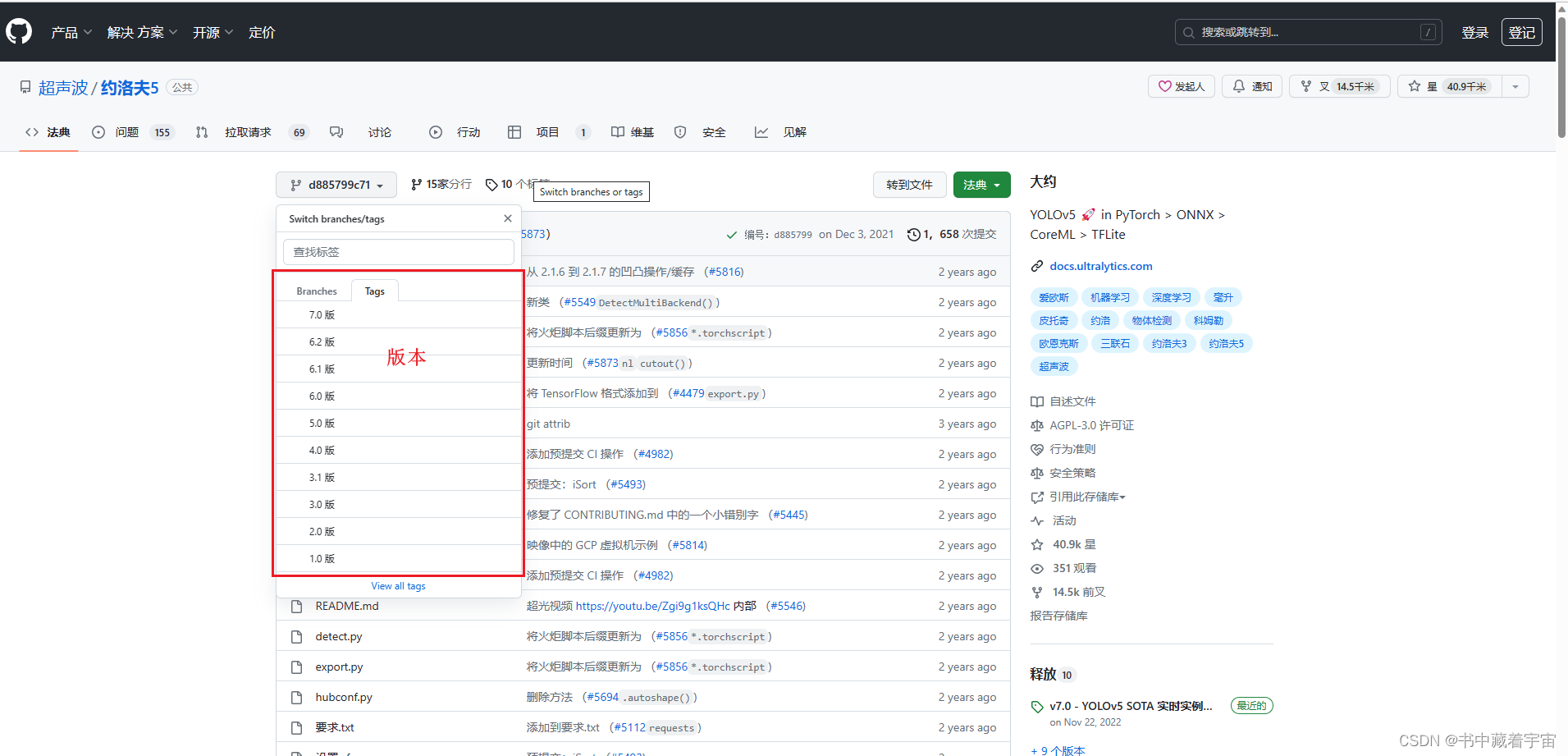Click the 通知 bell button
The image size is (1568, 756).
click(1252, 86)
